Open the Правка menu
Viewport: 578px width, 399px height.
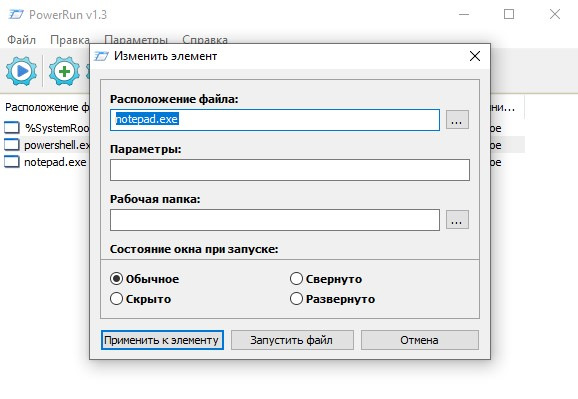click(70, 39)
